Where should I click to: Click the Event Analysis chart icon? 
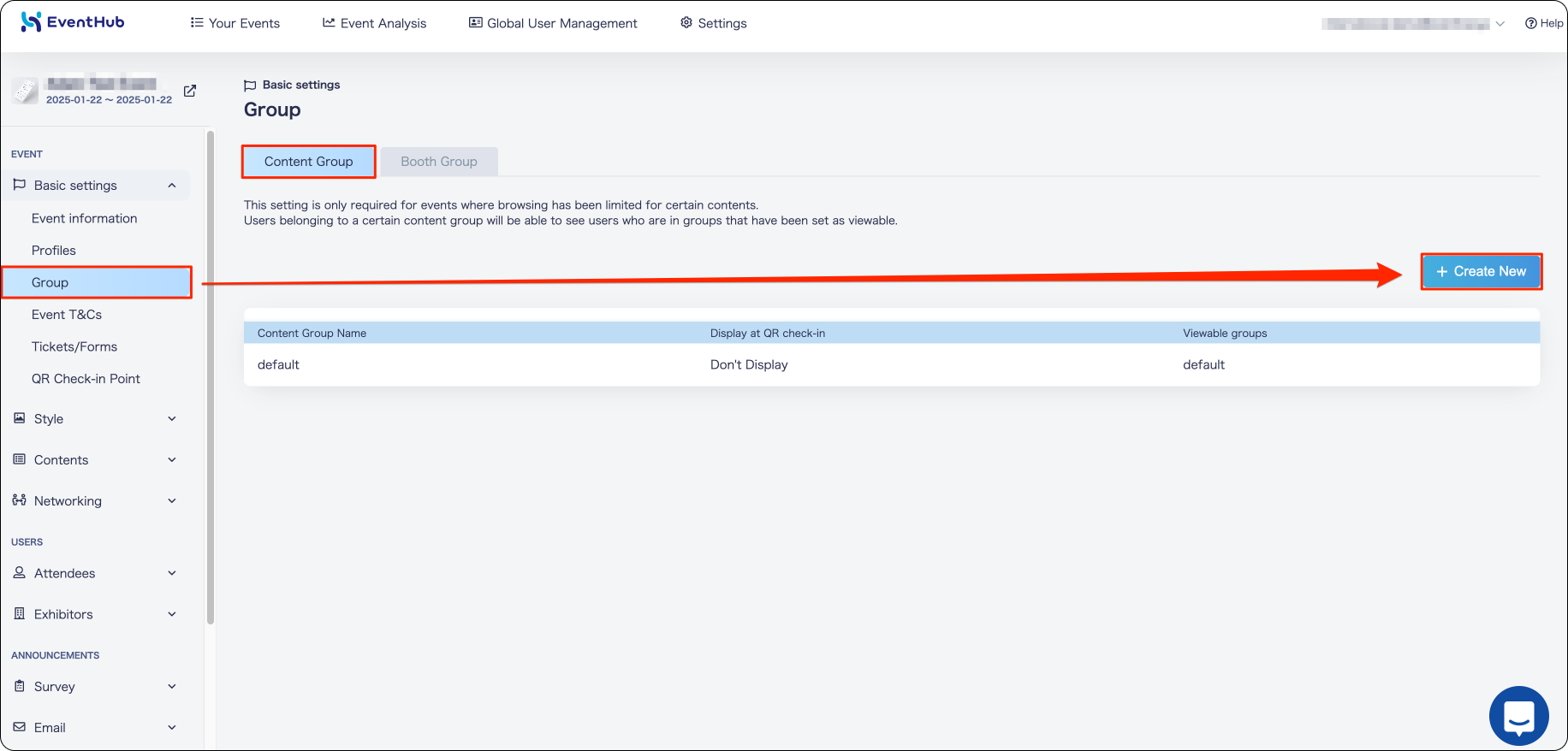[329, 22]
